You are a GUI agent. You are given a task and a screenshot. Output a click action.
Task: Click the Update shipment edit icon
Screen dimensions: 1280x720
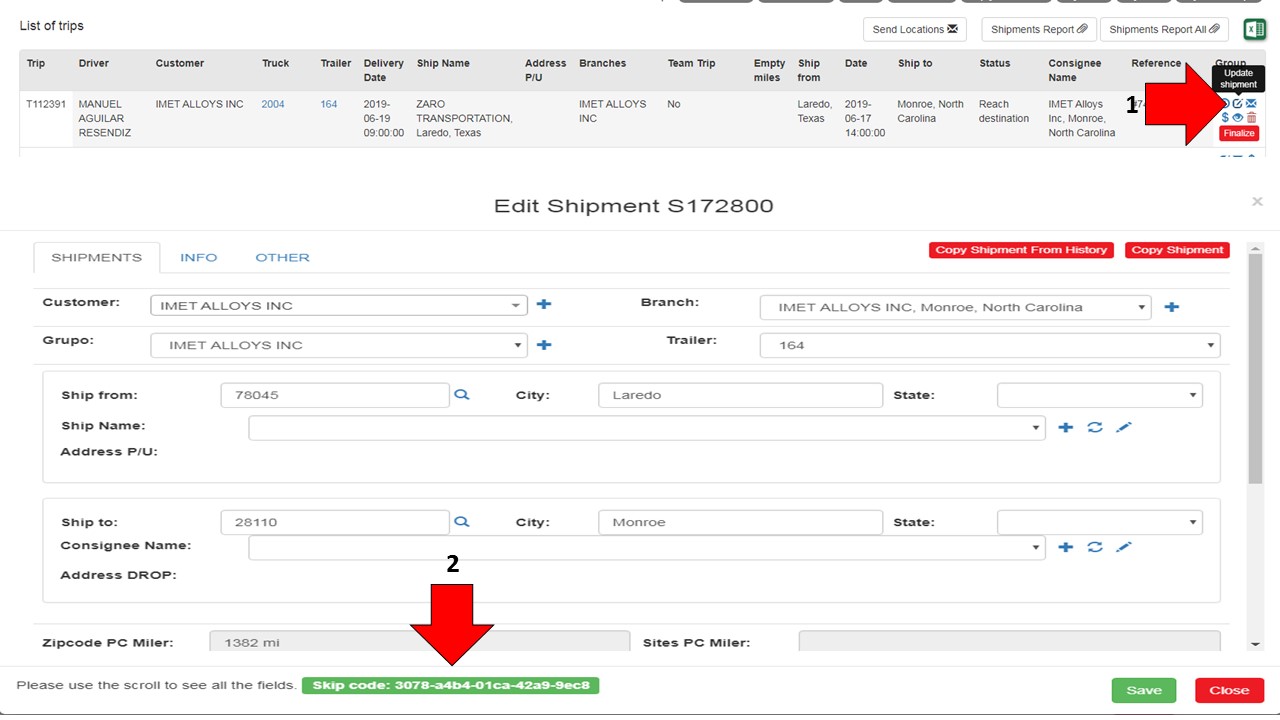(x=1238, y=104)
